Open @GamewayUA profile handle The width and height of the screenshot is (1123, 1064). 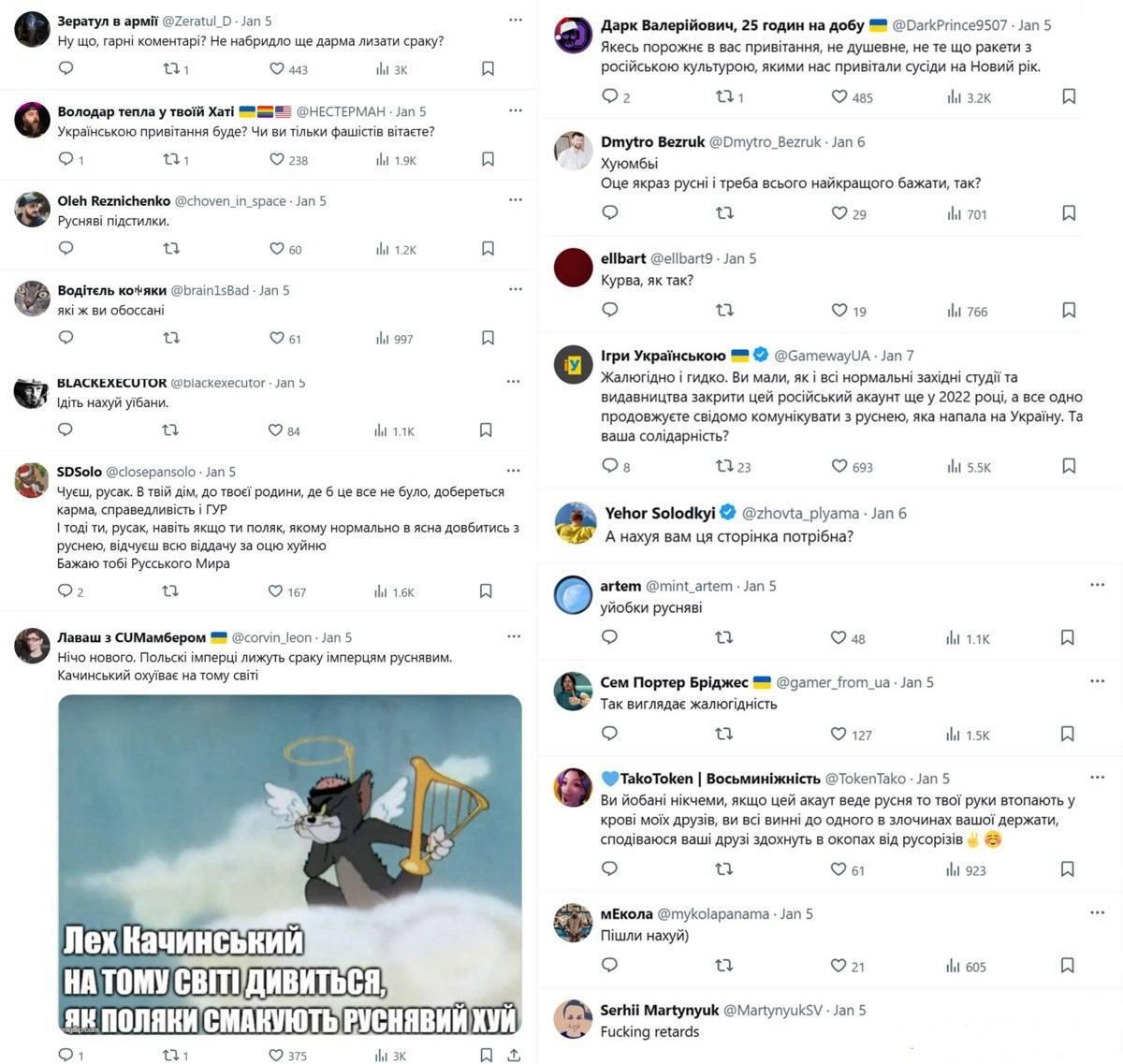pos(823,356)
